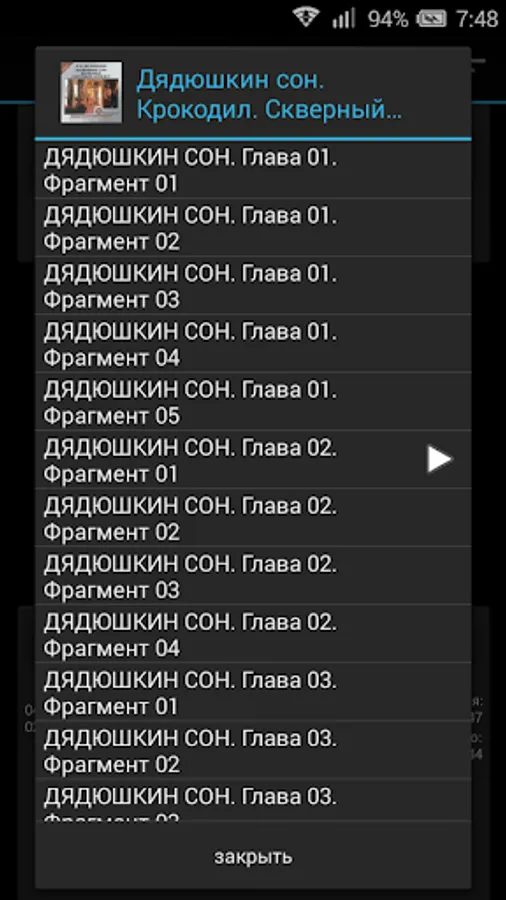Tap the signal strength icon
The width and height of the screenshot is (506, 900).
[343, 18]
